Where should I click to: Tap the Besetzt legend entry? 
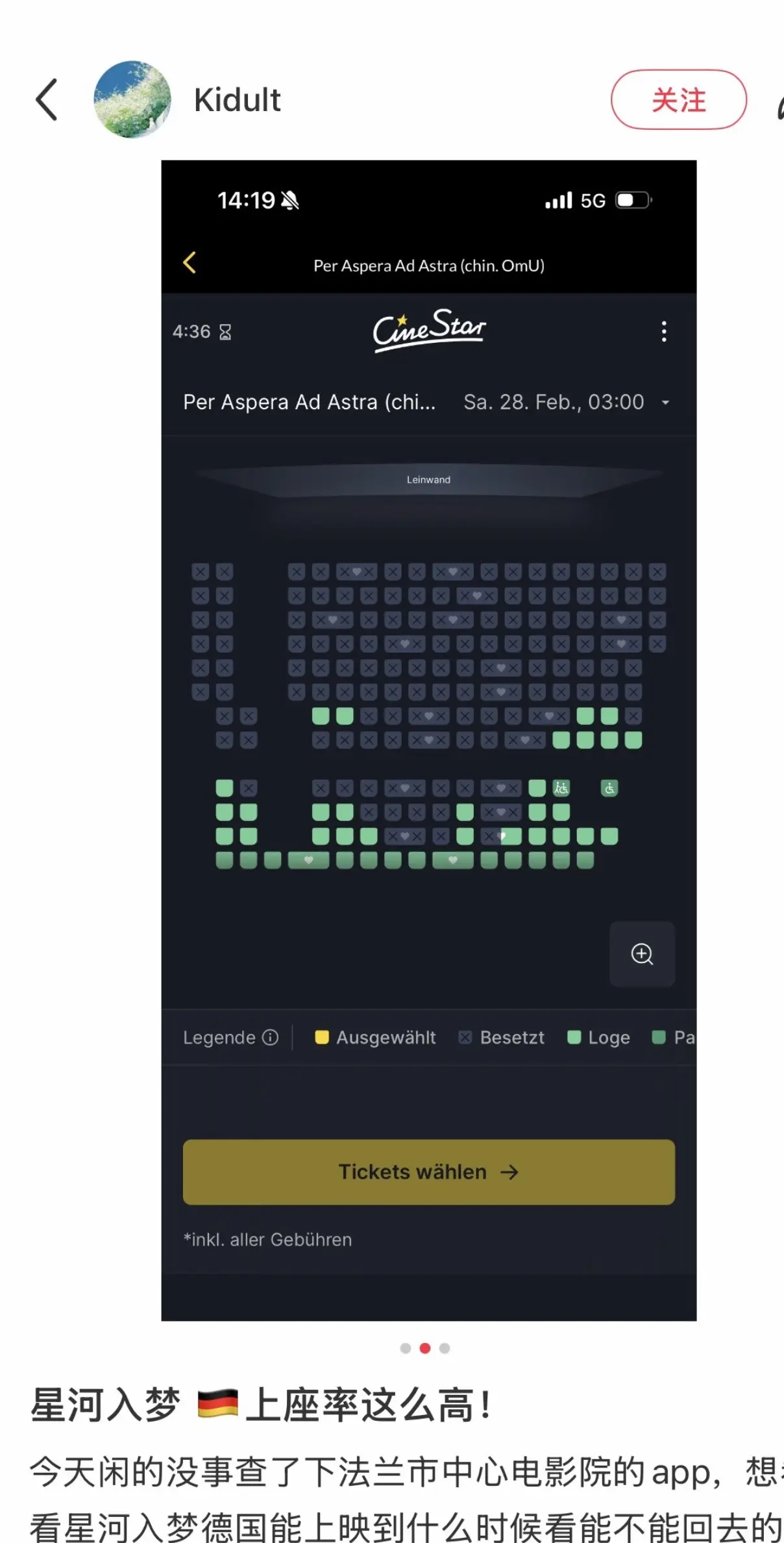pos(502,1037)
